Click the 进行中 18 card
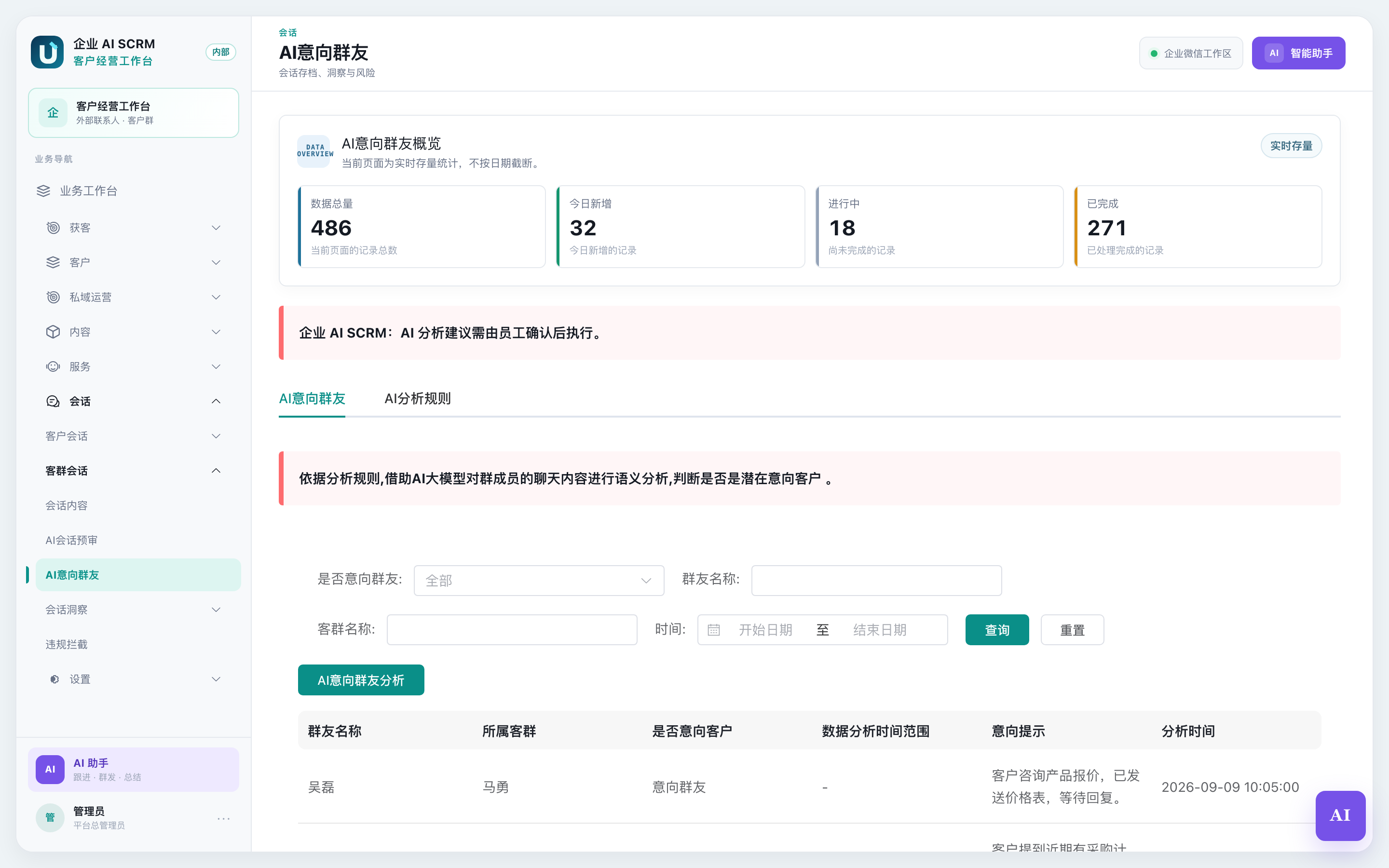The image size is (1389, 868). (x=940, y=227)
